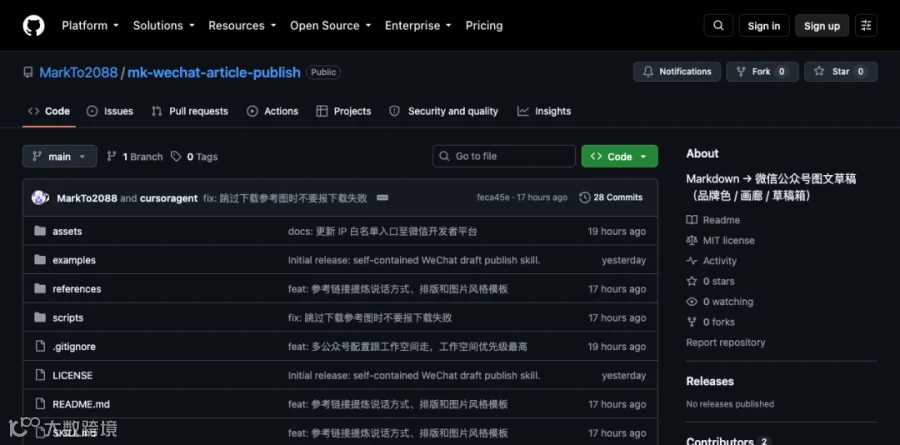900x445 pixels.
Task: Switch to the Actions tab
Action: 272,111
